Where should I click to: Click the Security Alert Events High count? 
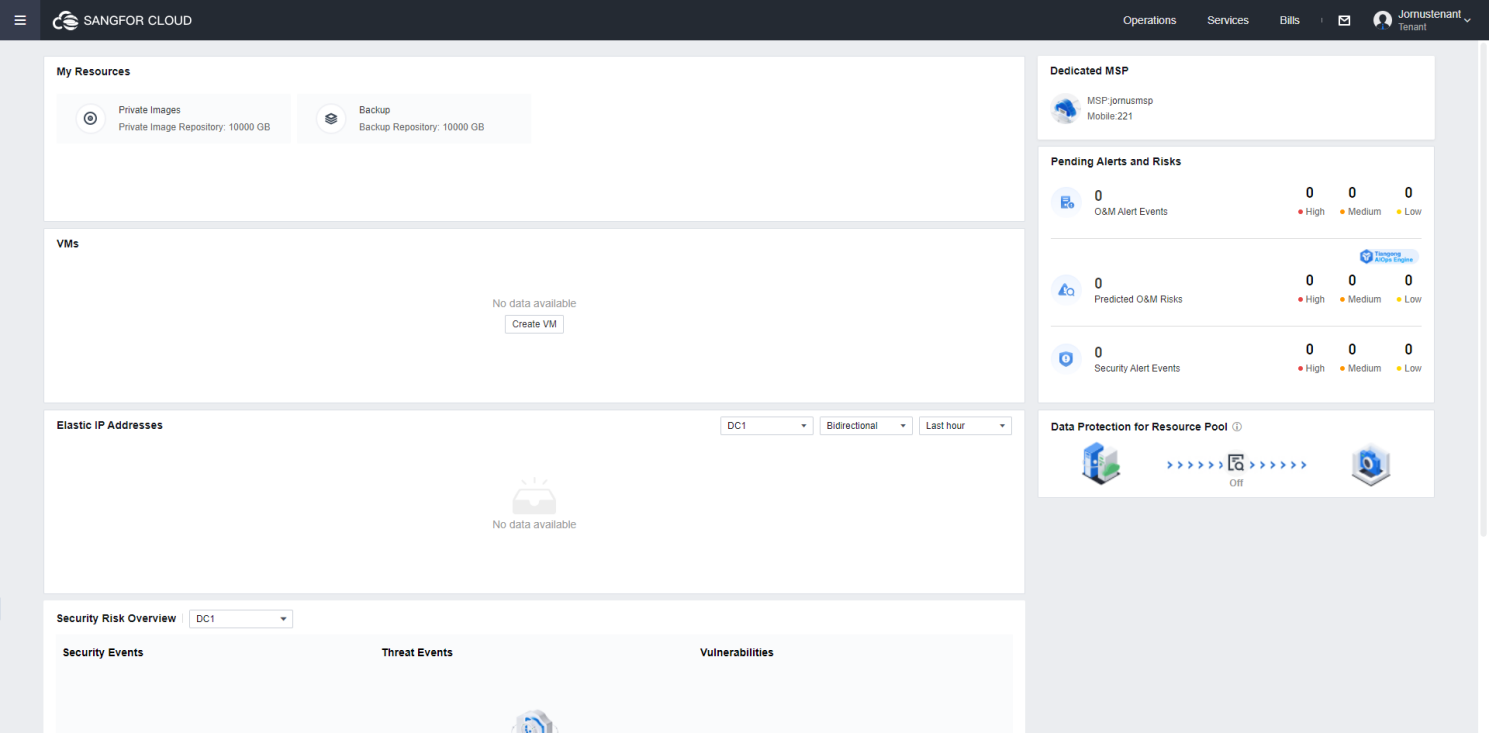pos(1309,349)
